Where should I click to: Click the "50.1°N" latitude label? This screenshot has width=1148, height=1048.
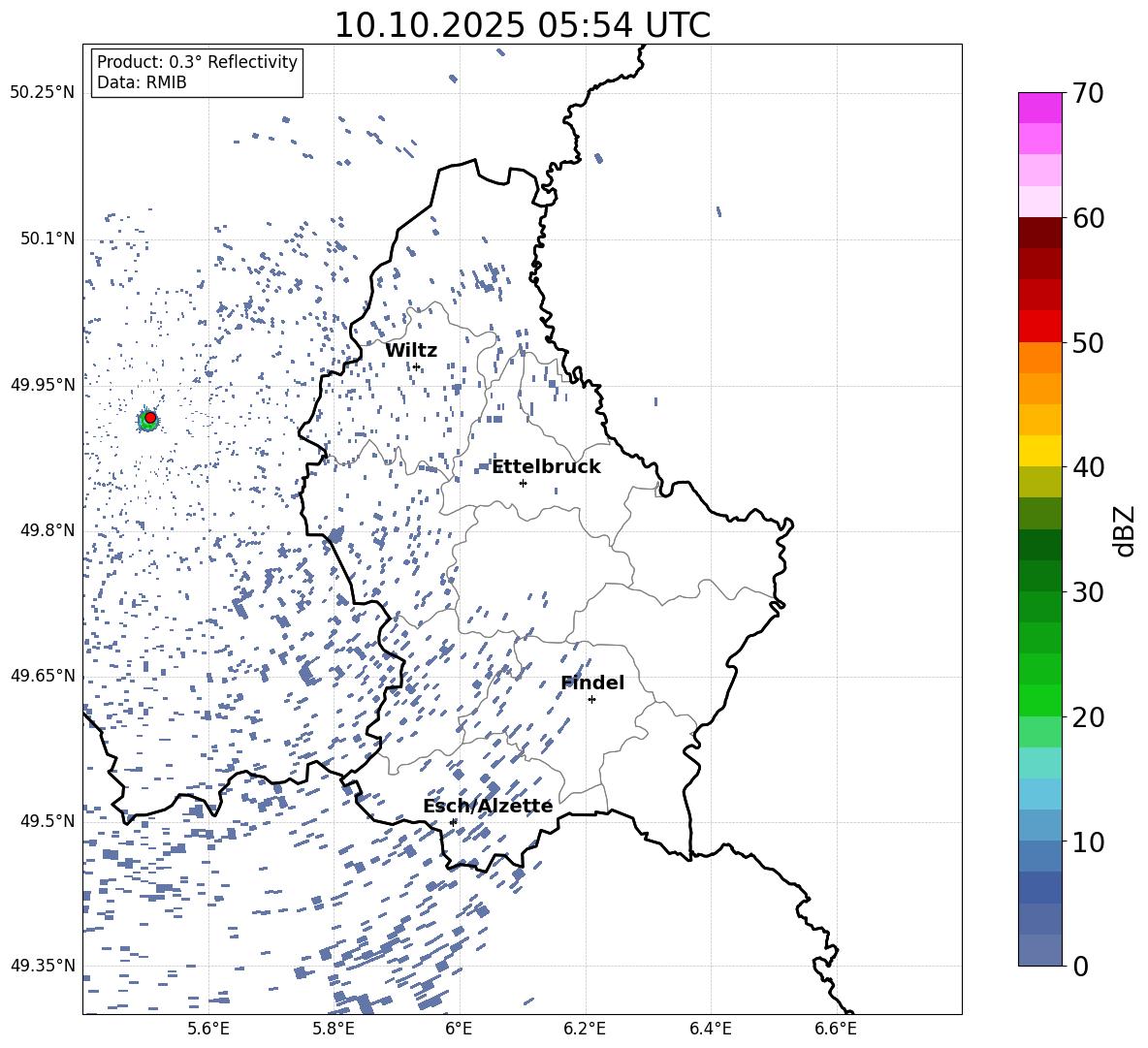(x=47, y=239)
